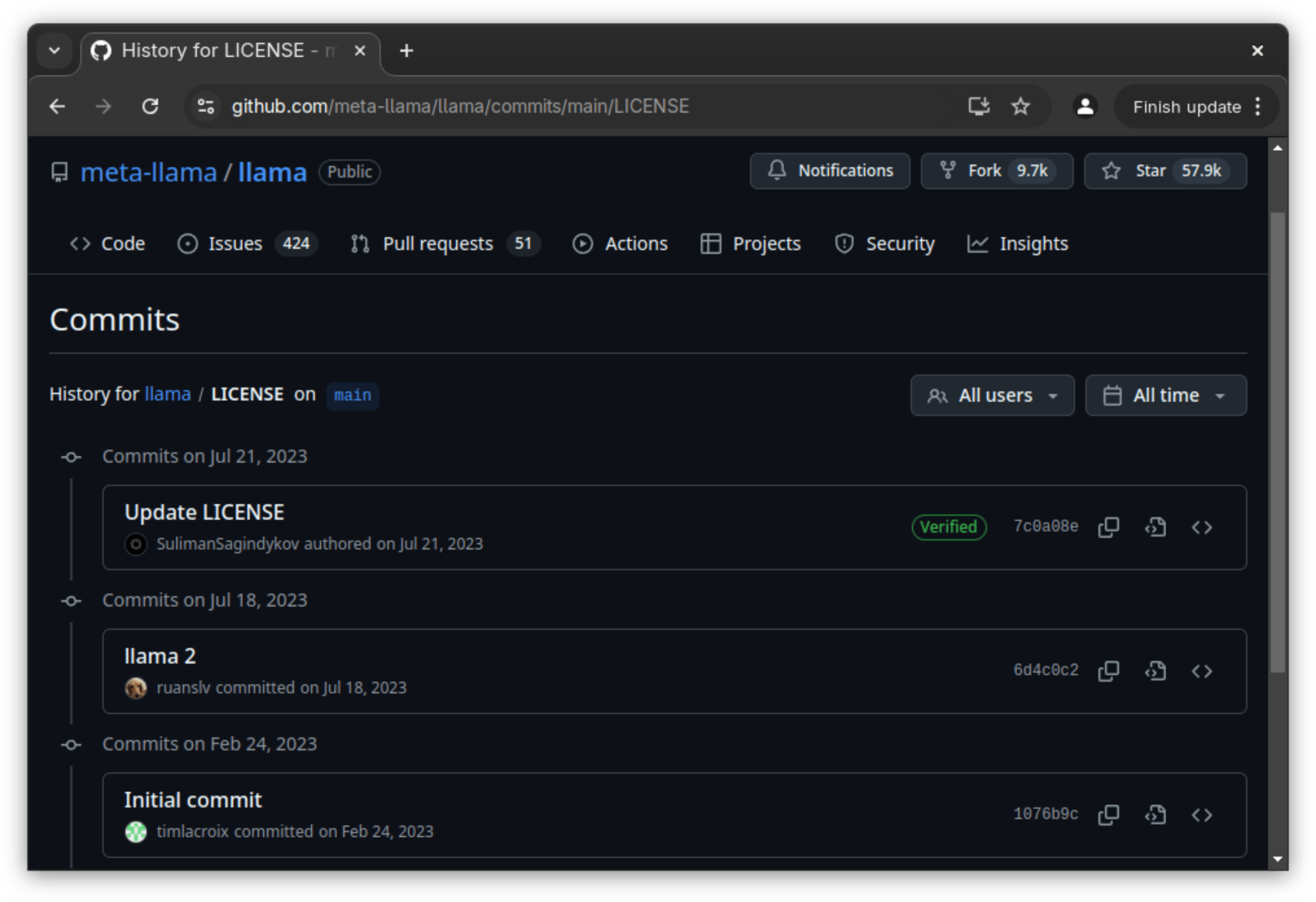Browse repository at commit 6d4c0c2
Image resolution: width=1316 pixels, height=902 pixels.
(1201, 671)
